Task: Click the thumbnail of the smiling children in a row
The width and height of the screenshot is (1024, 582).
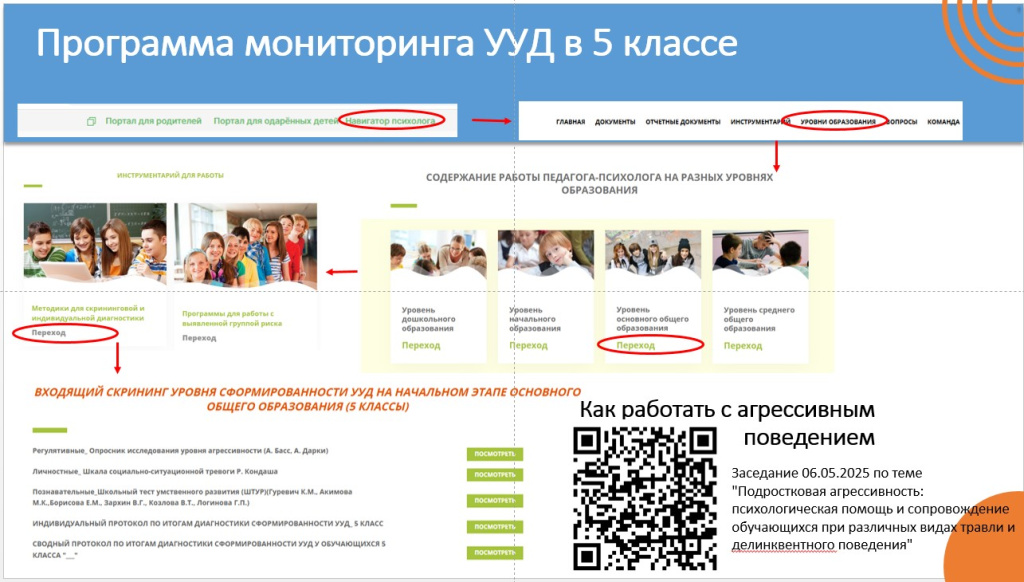Action: click(246, 246)
